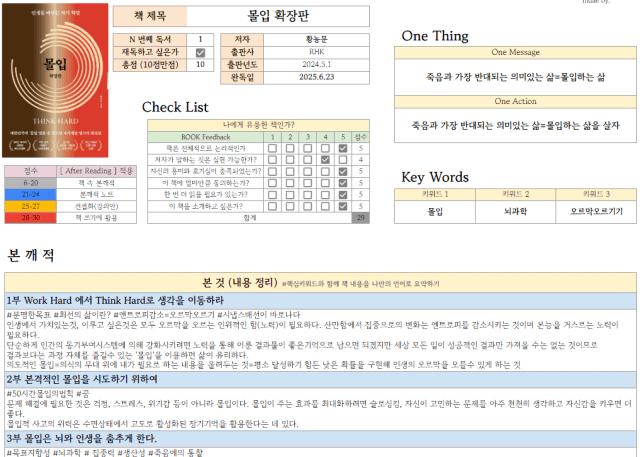Select the 3부 몰입은 뇌와 인생을 춤추게 한다 row
This screenshot has height=457, width=640.
[320, 439]
